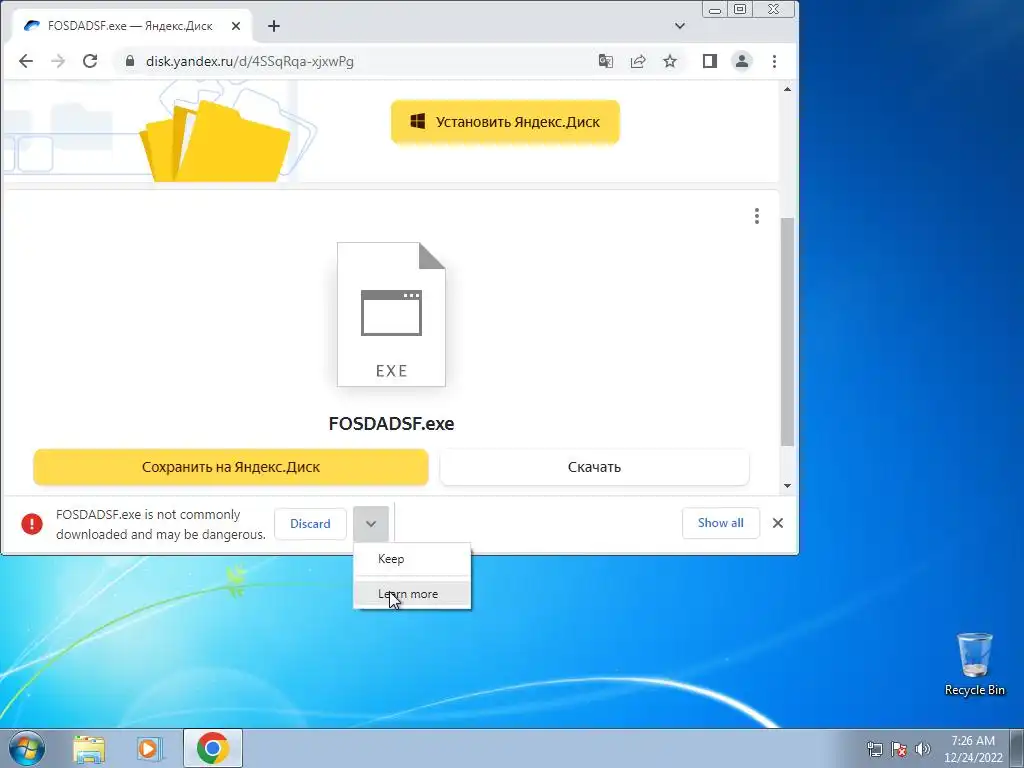Click Установить Яндекс.Диск button
The width and height of the screenshot is (1024, 768).
[505, 122]
